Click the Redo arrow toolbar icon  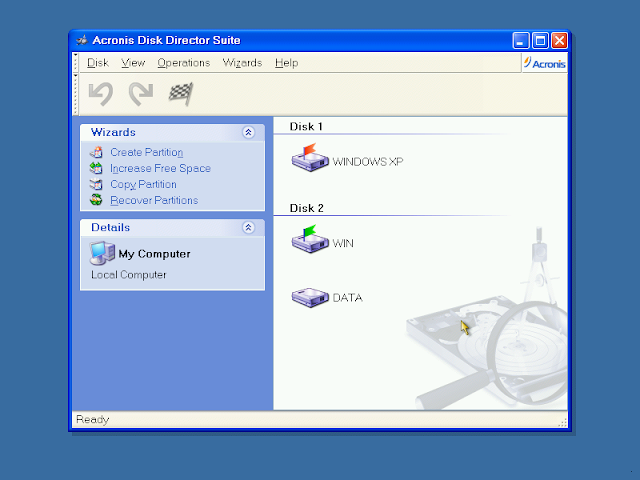point(141,94)
